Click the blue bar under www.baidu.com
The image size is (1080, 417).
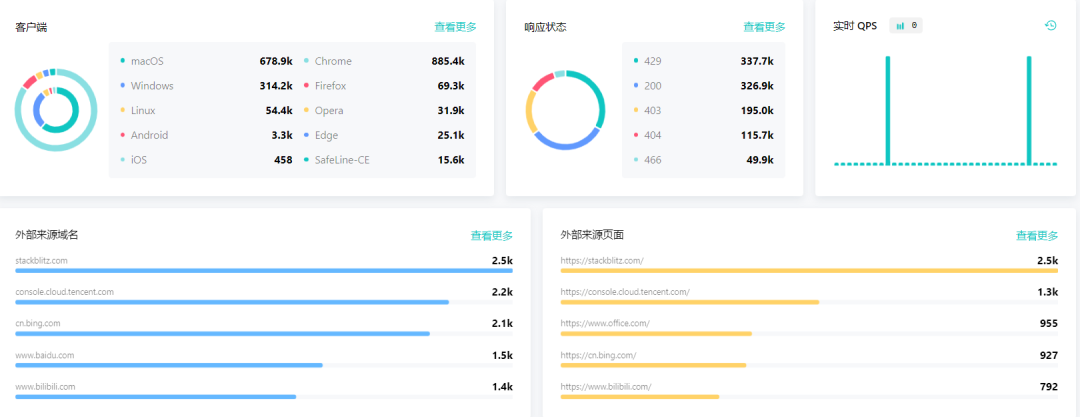pyautogui.click(x=169, y=365)
